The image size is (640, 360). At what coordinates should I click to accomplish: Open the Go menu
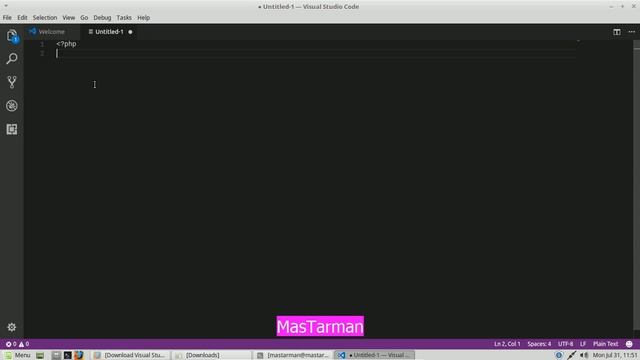click(x=84, y=18)
